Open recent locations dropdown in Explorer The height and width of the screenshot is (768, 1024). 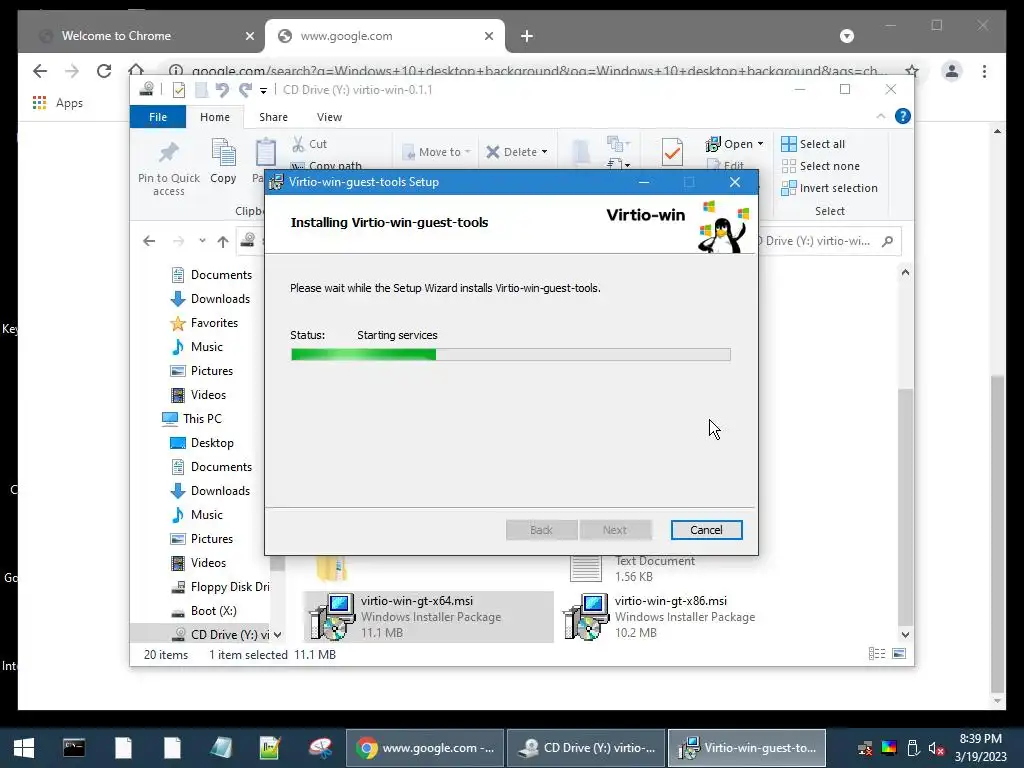coord(202,241)
